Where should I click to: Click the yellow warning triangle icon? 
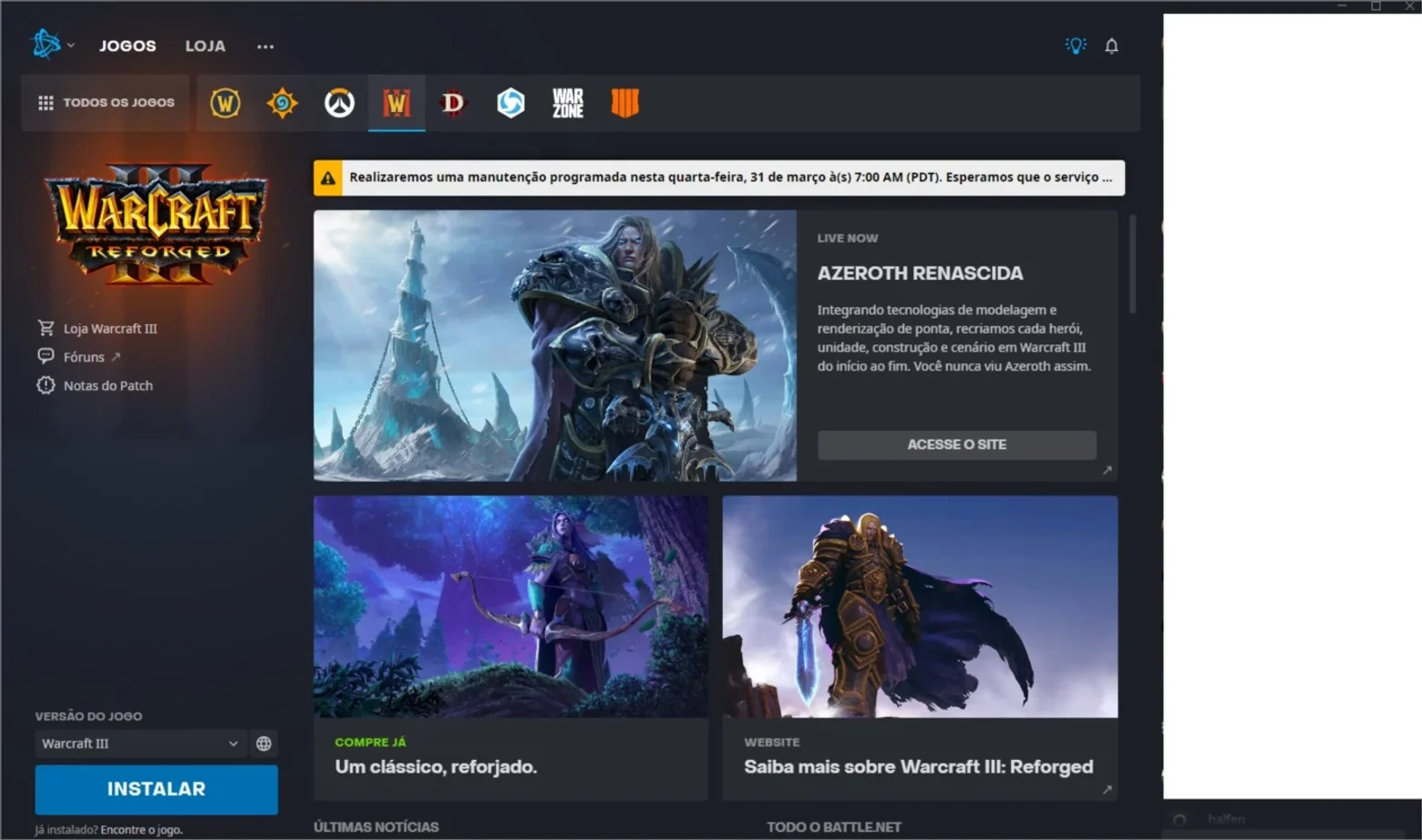[328, 179]
